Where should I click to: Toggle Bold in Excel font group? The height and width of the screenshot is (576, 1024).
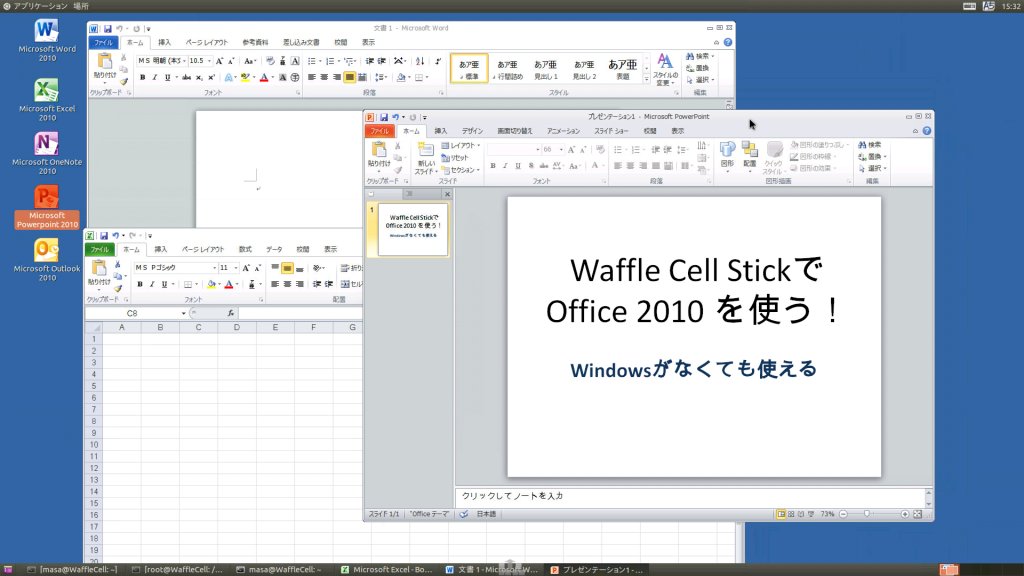(140, 285)
